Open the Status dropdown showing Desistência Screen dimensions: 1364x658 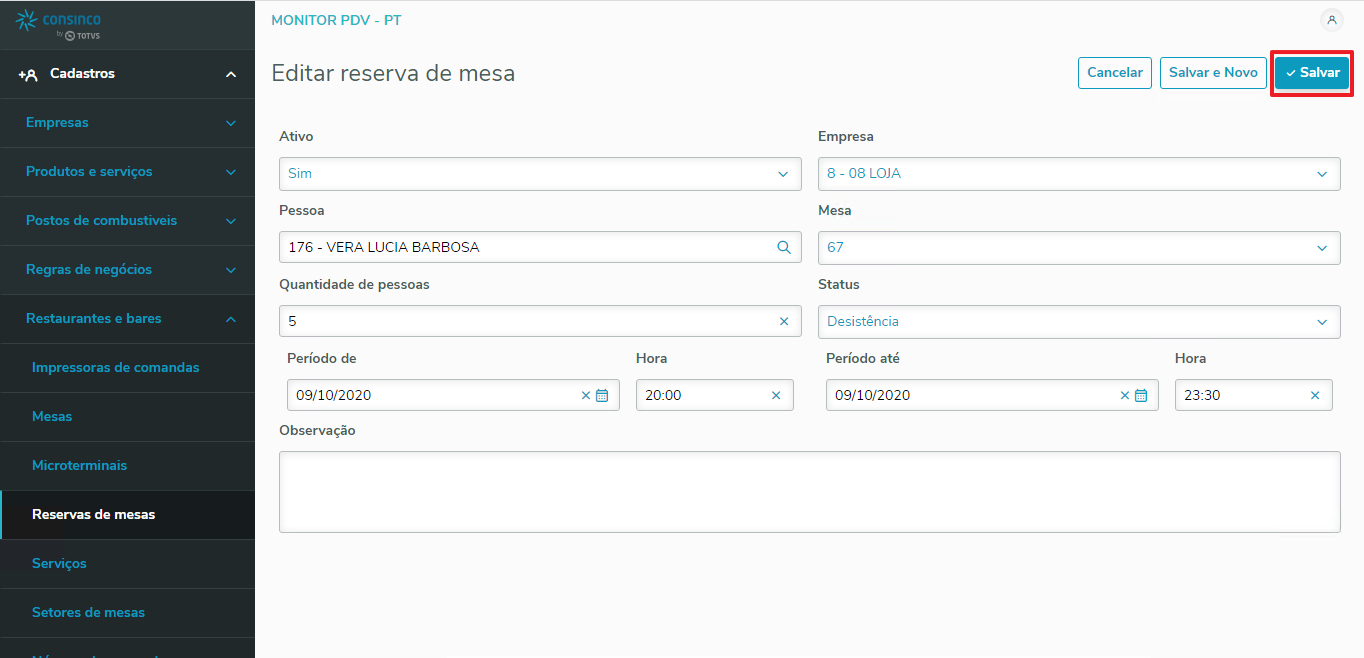pos(1079,322)
